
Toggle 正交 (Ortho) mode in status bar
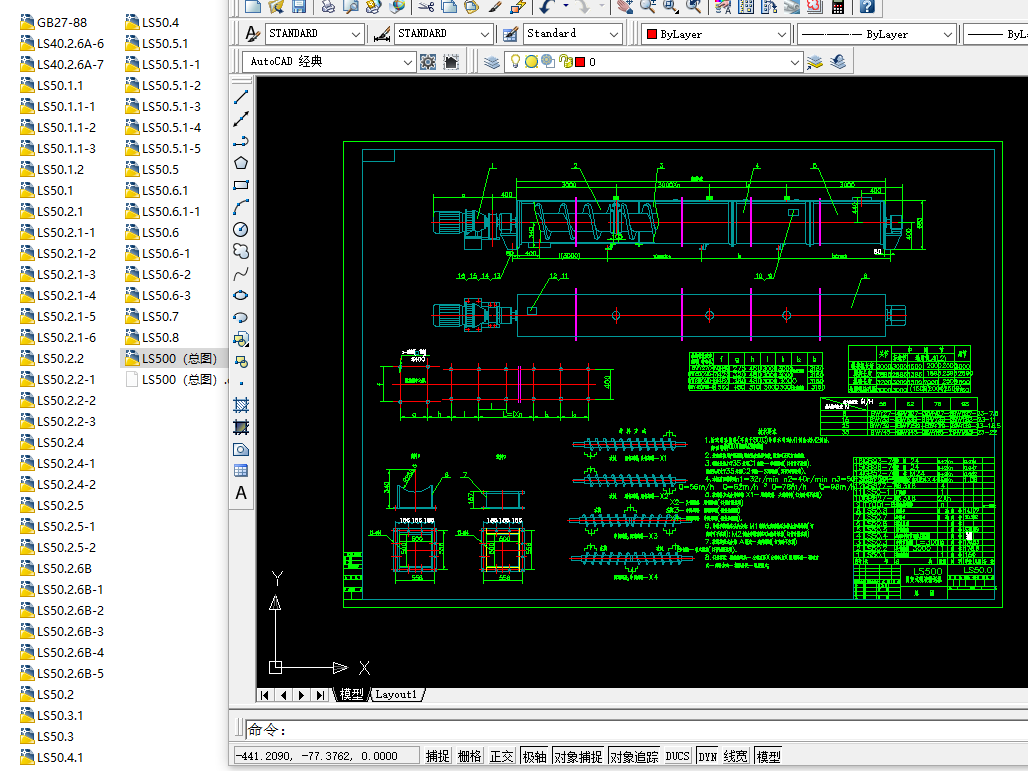click(502, 757)
